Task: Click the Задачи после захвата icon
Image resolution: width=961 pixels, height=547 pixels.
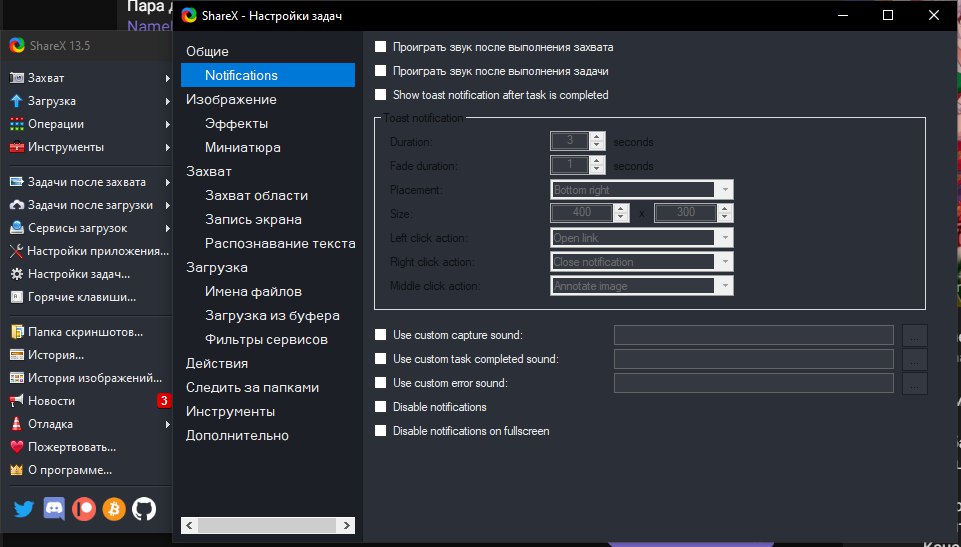Action: (x=17, y=182)
